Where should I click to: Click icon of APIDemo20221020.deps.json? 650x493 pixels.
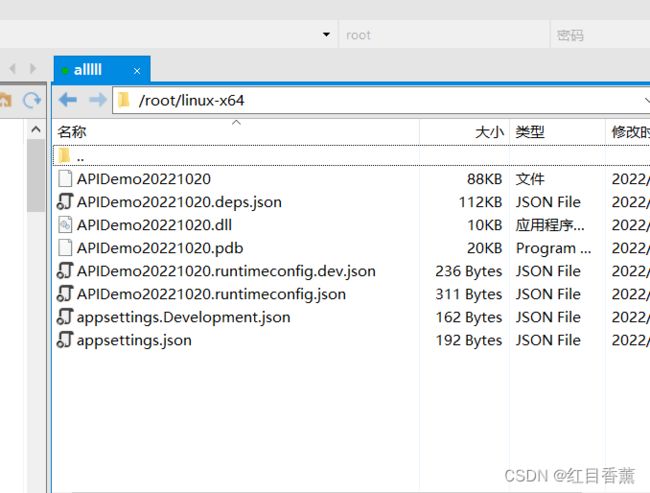pyautogui.click(x=65, y=202)
